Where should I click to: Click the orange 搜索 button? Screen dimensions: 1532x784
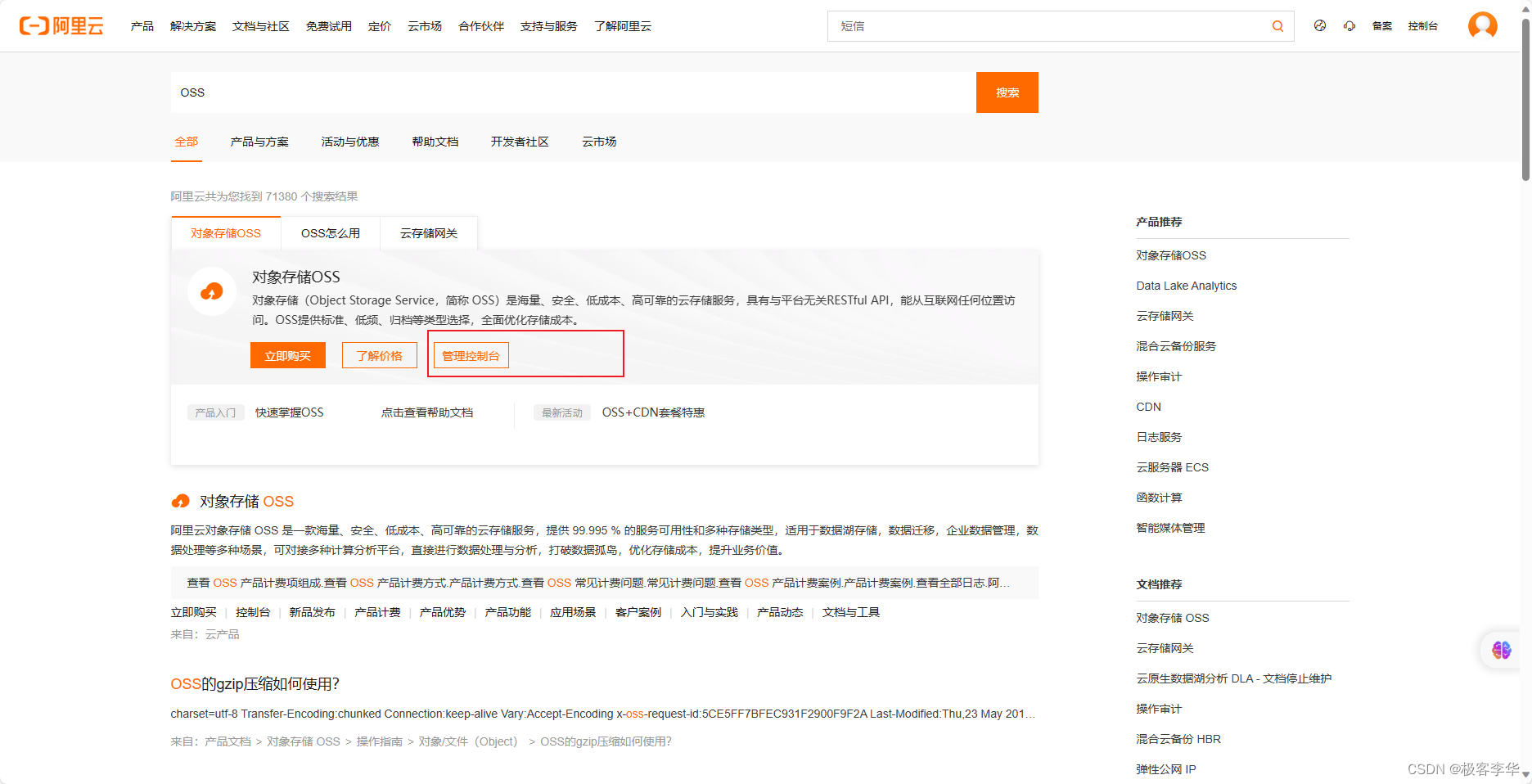[1007, 92]
